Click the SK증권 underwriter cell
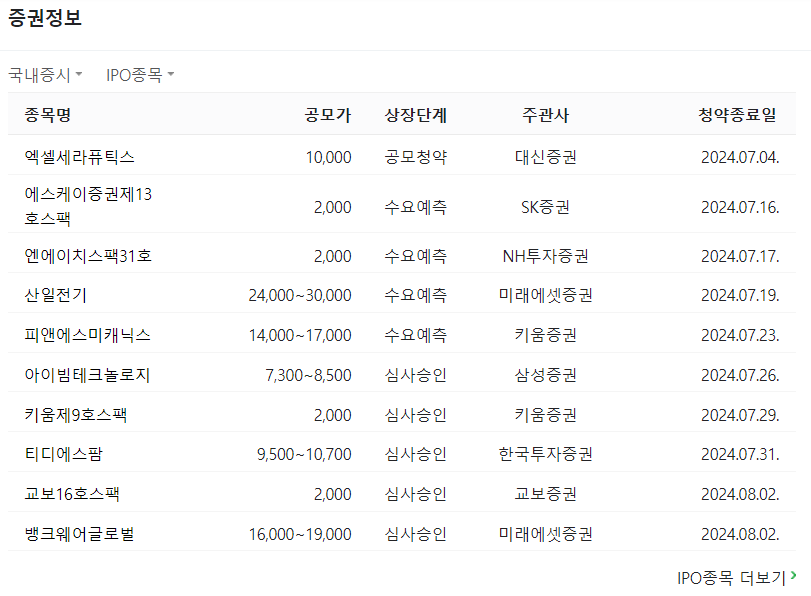The height and width of the screenshot is (596, 811). click(x=545, y=207)
